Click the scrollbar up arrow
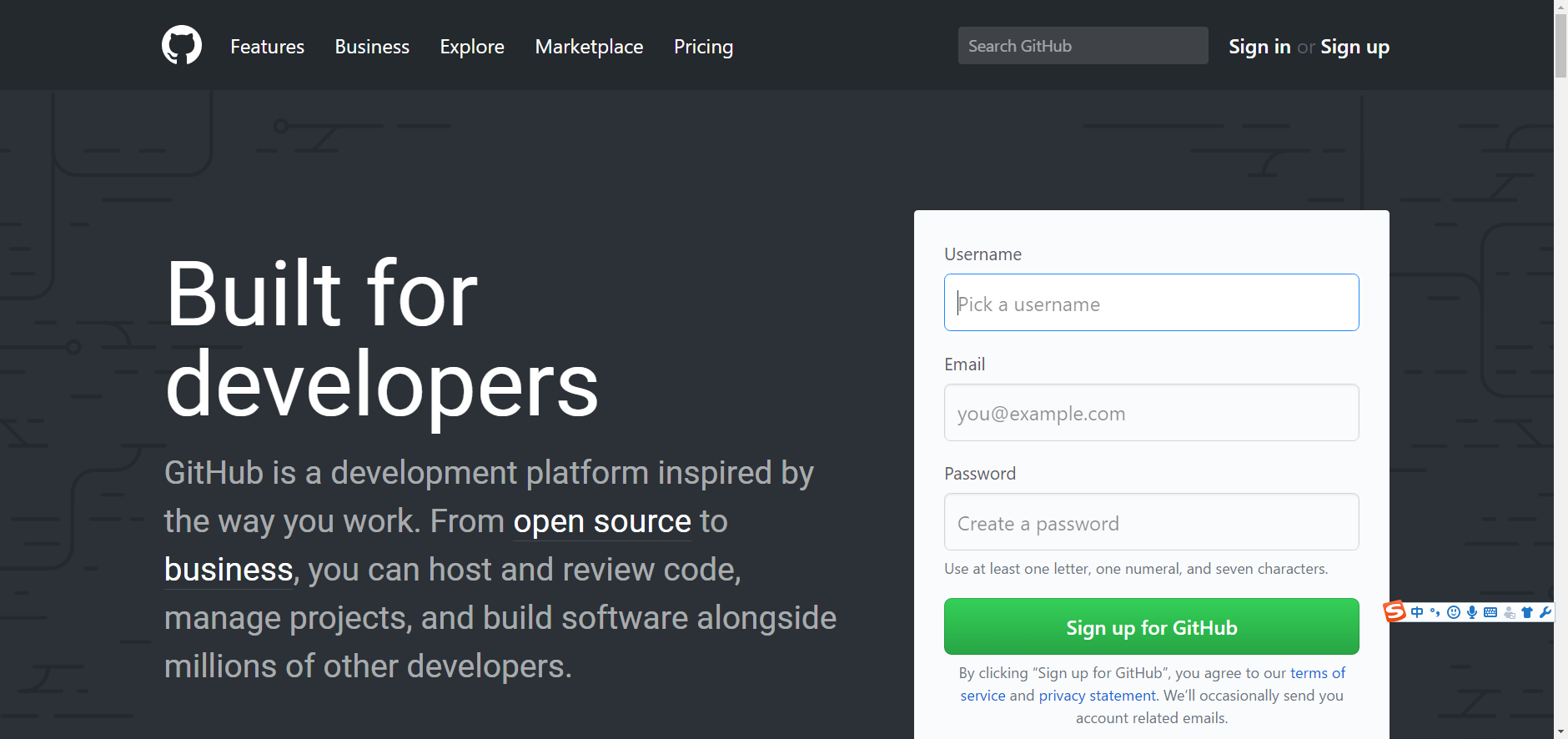The image size is (1568, 739). [x=1560, y=7]
